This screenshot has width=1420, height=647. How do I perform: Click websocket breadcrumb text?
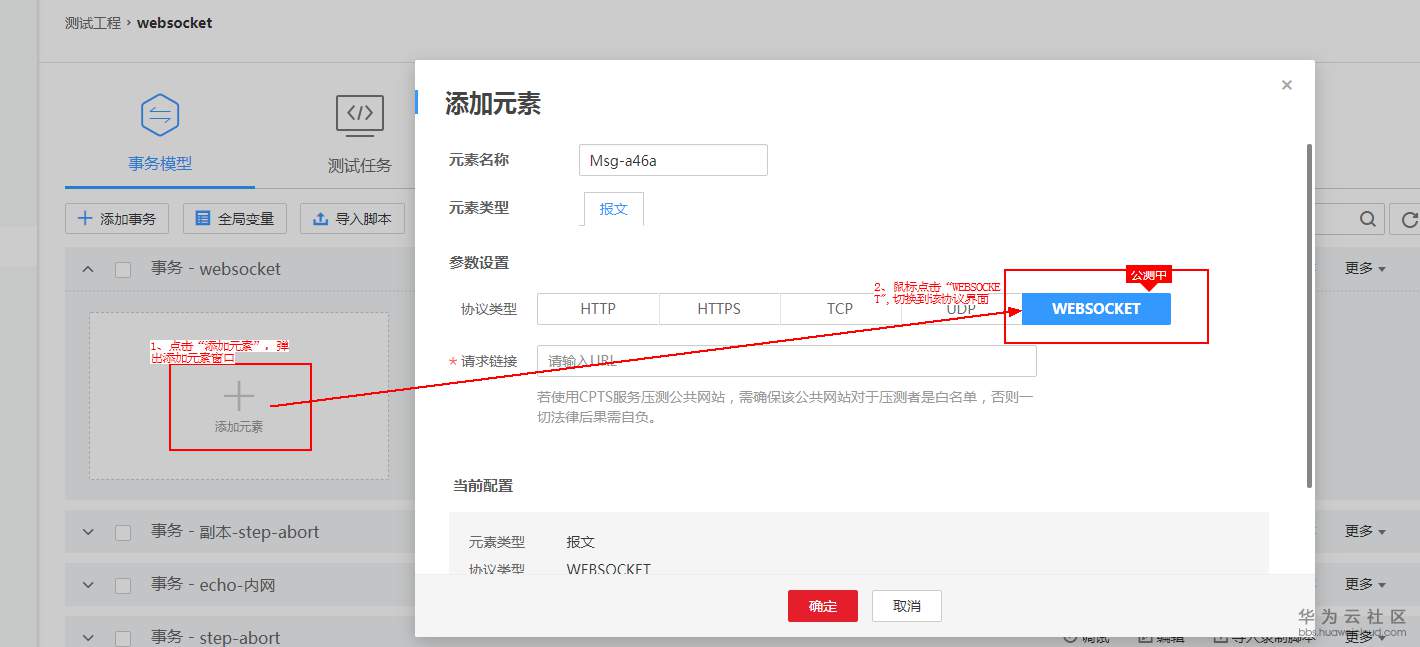pos(175,22)
